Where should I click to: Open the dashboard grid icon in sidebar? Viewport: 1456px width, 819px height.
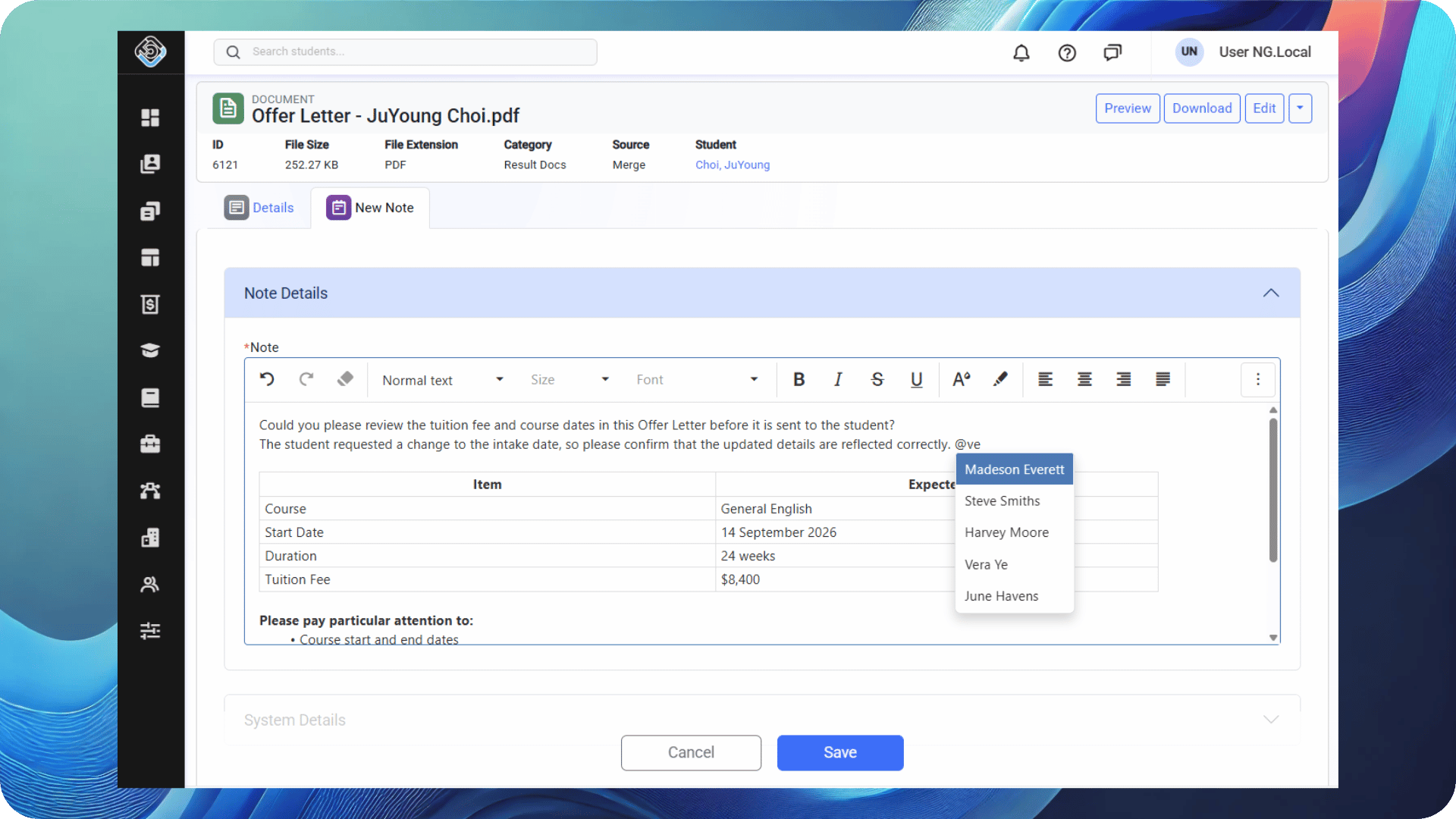[x=150, y=118]
